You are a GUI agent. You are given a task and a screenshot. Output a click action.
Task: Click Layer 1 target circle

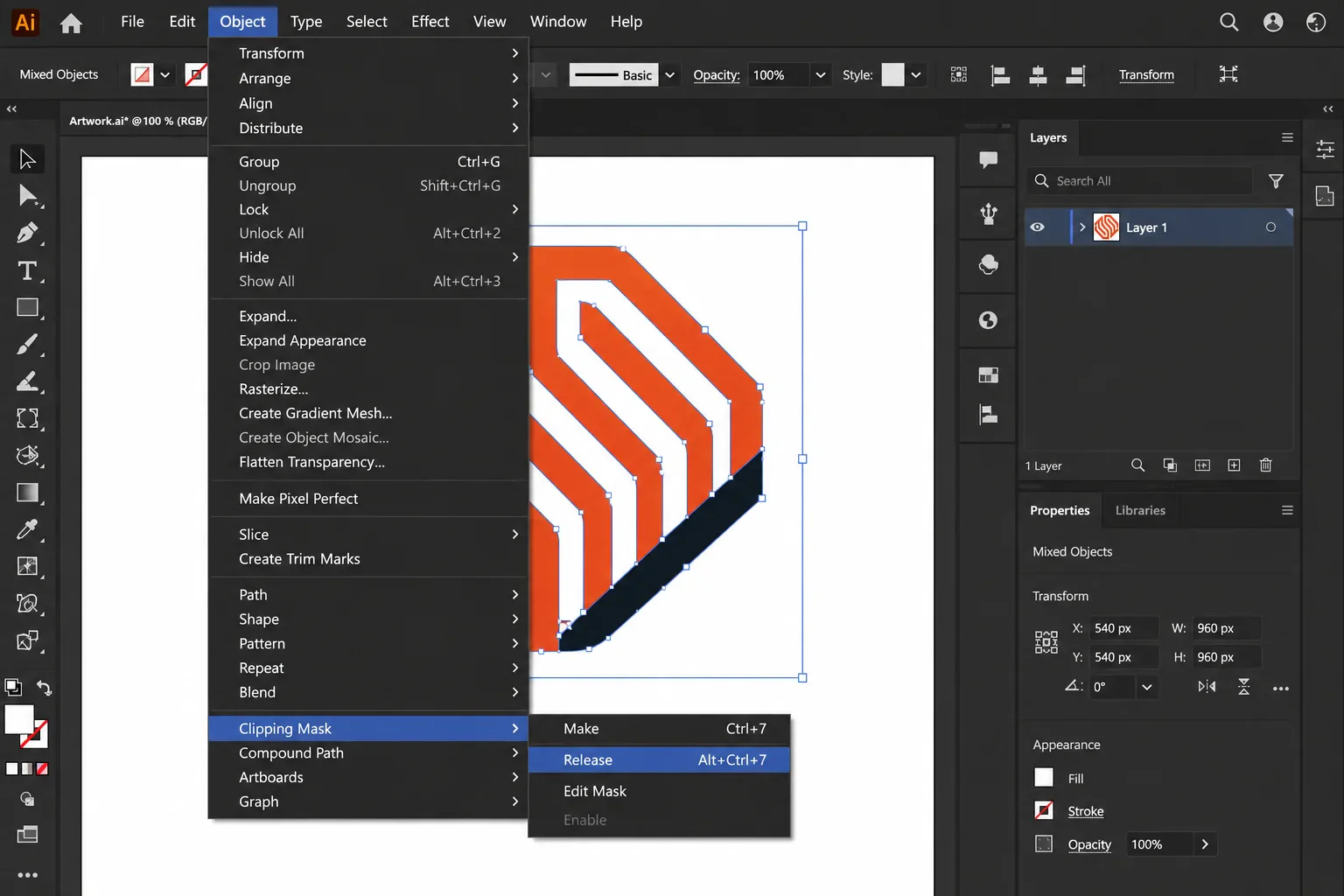click(1270, 227)
